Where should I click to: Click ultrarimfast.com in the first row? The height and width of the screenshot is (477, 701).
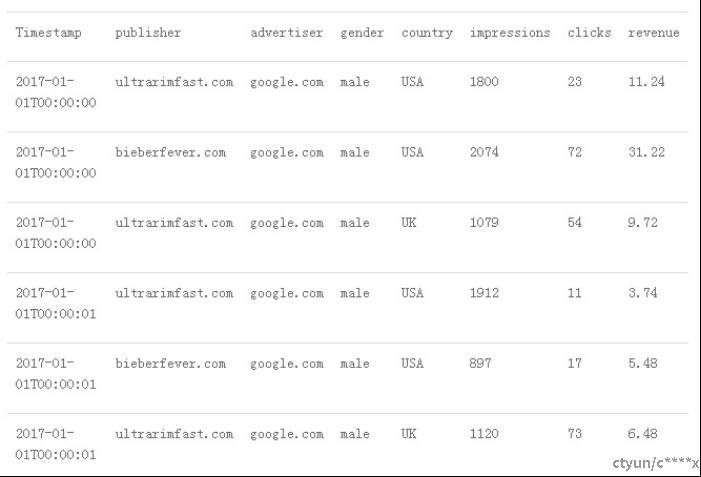[174, 82]
